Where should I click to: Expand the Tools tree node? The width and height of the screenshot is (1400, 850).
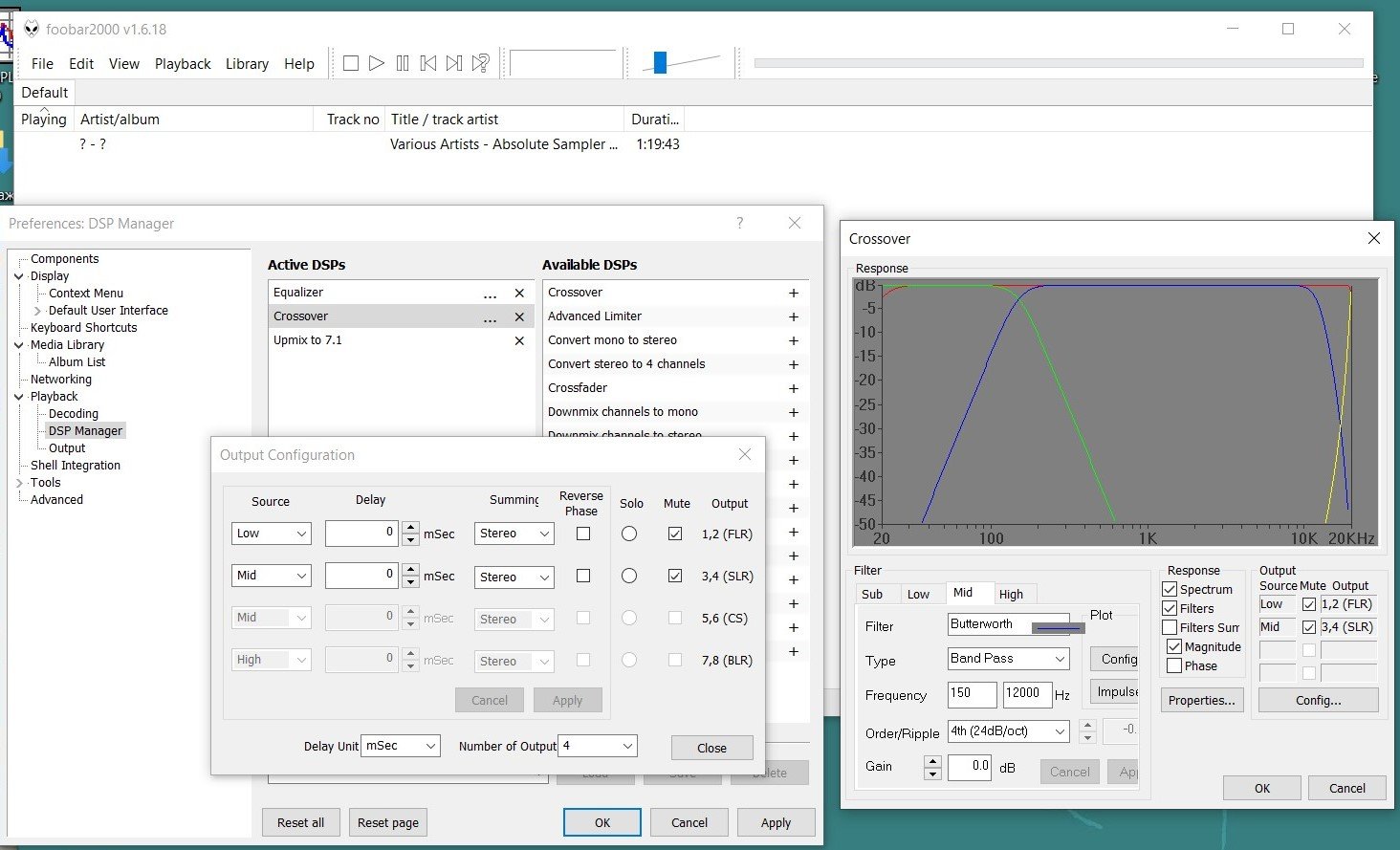pos(19,483)
